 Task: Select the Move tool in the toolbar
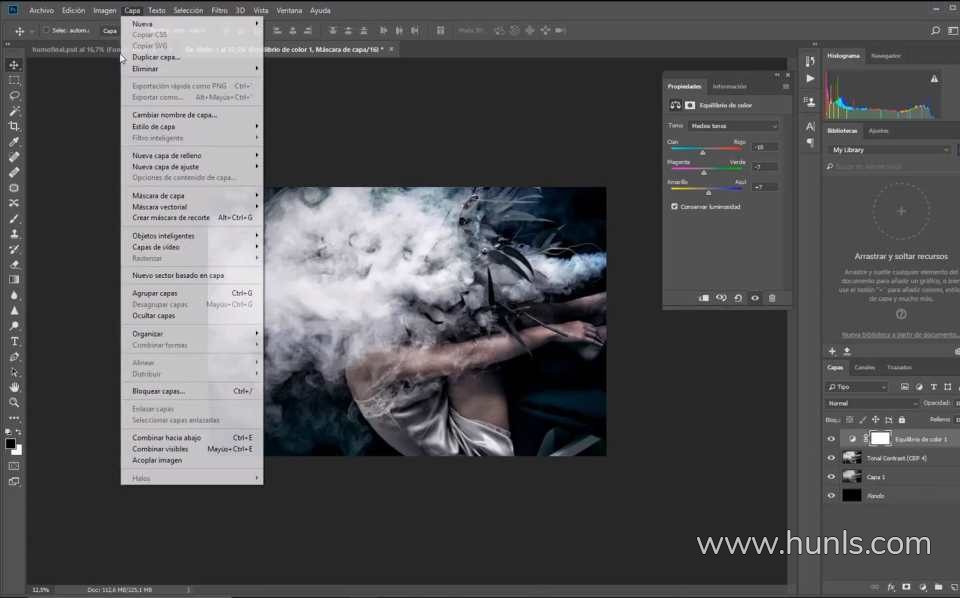14,64
